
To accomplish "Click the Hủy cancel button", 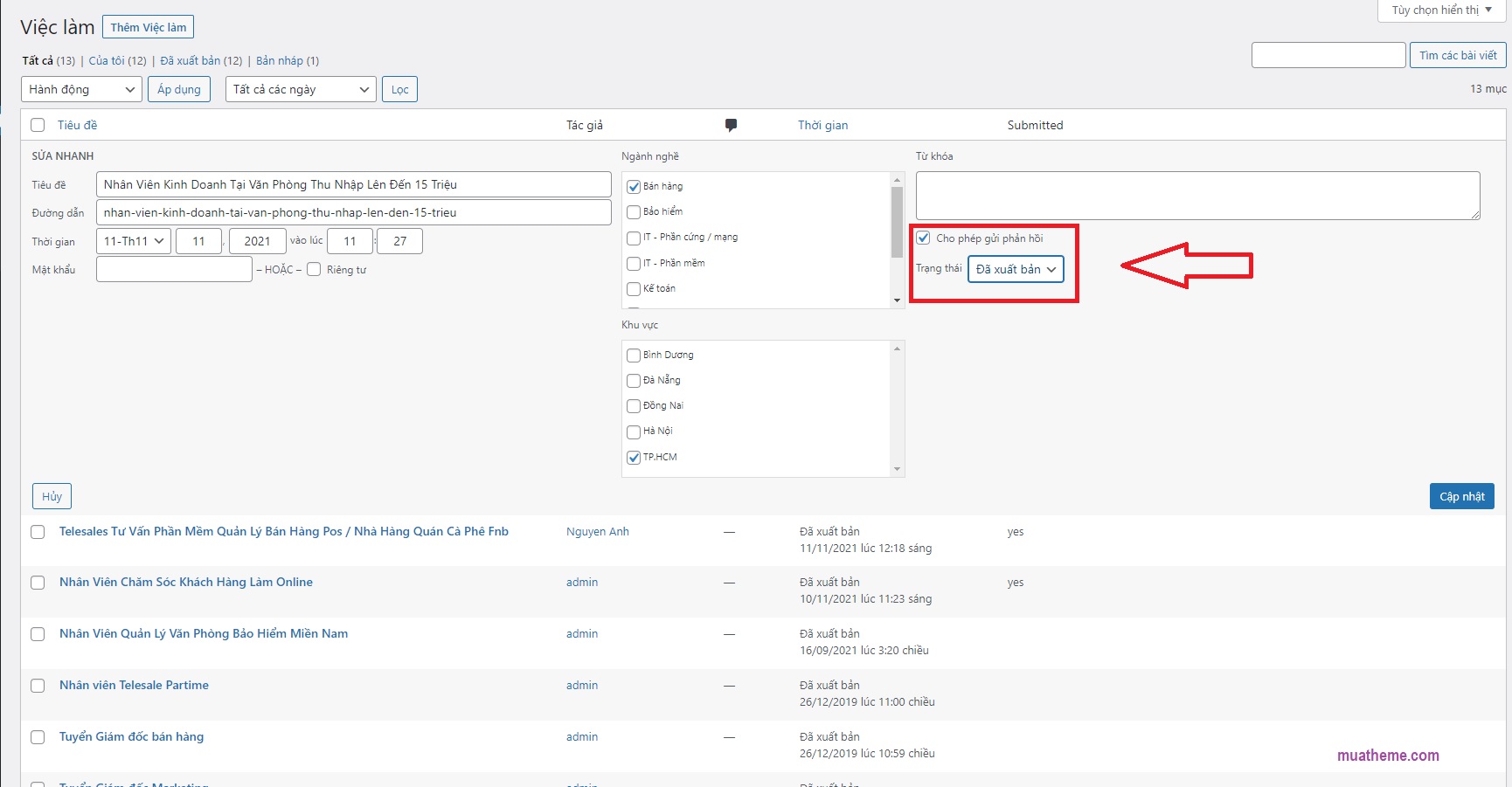I will (52, 496).
